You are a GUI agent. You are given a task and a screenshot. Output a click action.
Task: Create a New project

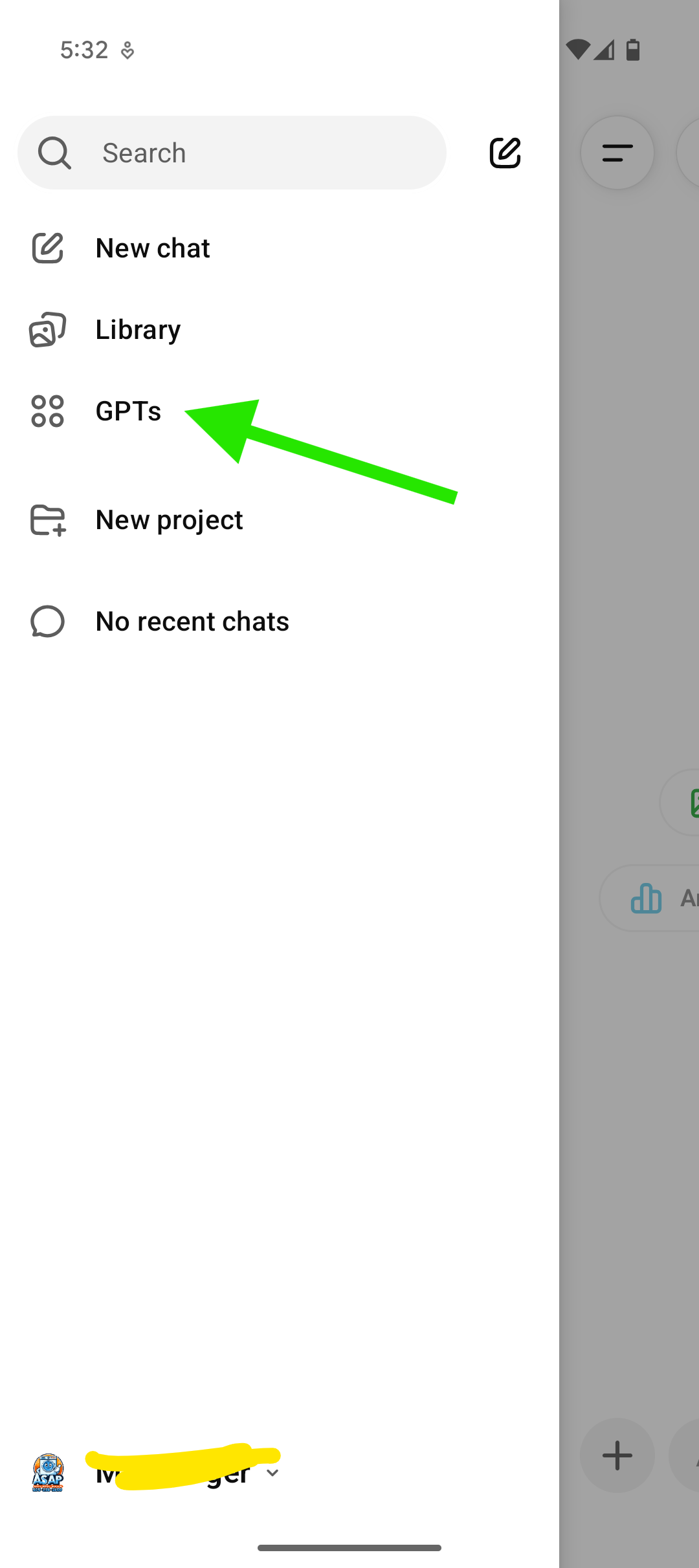tap(169, 520)
